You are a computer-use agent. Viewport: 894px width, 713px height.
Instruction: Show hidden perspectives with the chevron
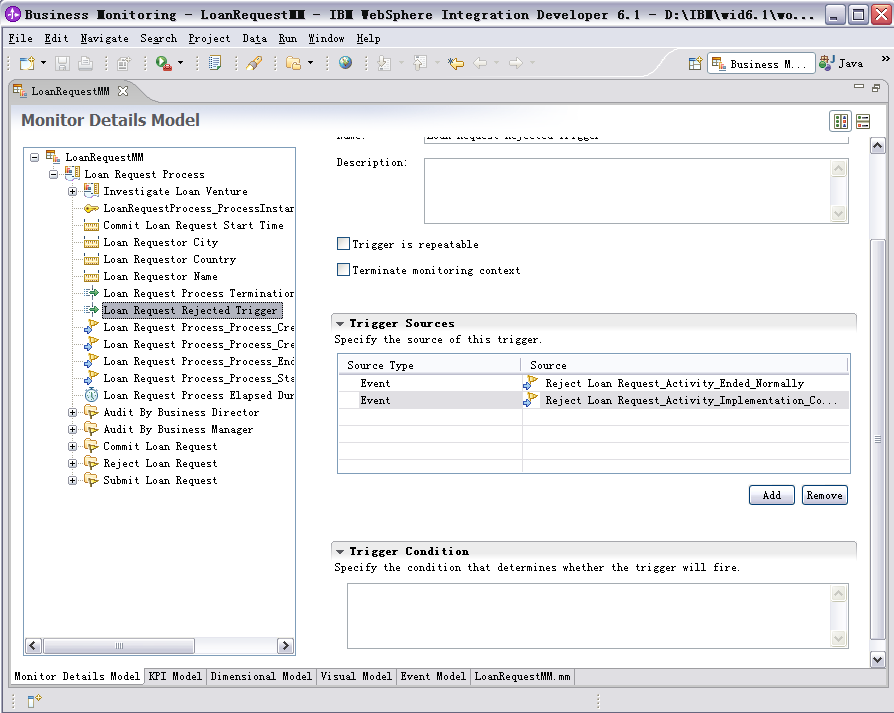[x=885, y=59]
